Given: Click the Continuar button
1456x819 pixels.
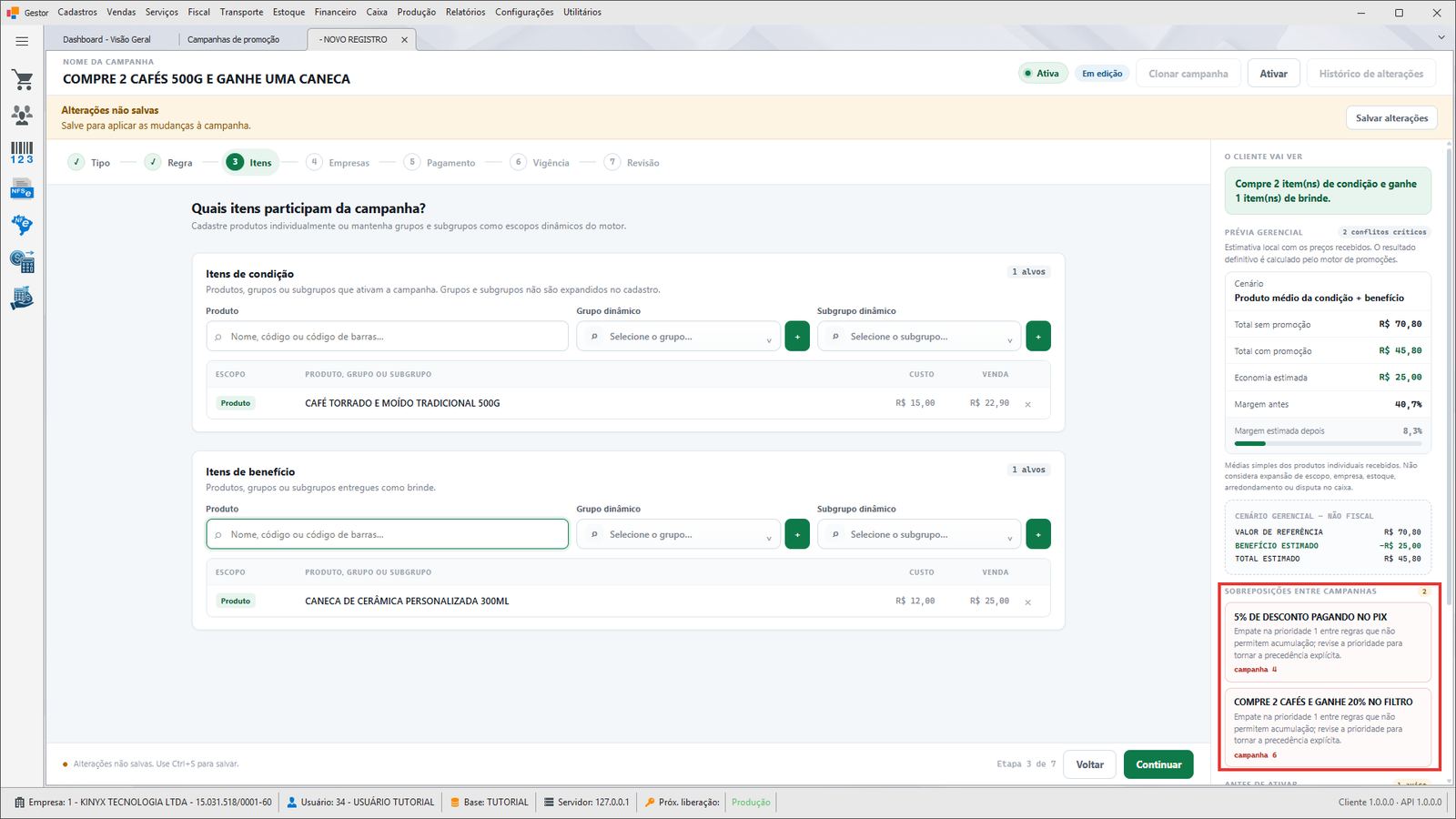Looking at the screenshot, I should click(x=1158, y=764).
